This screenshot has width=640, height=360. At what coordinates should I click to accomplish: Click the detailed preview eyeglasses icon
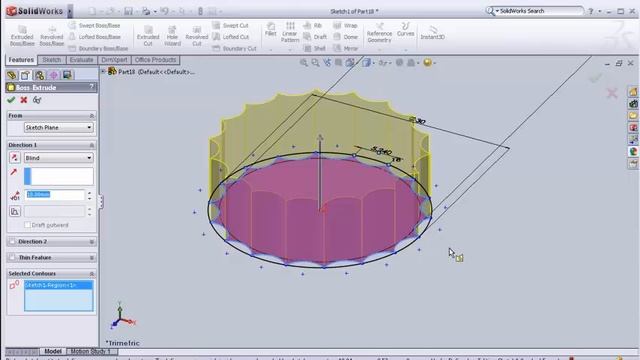pos(37,100)
